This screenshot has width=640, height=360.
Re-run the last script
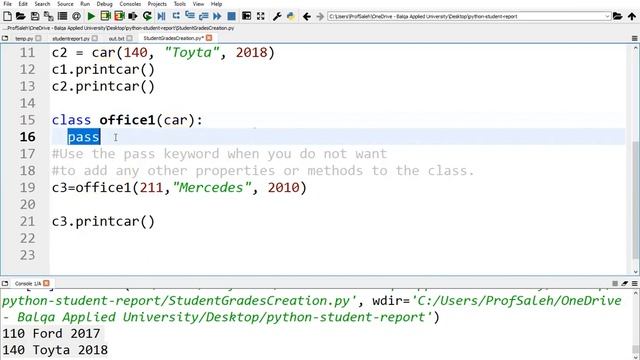(147, 16)
